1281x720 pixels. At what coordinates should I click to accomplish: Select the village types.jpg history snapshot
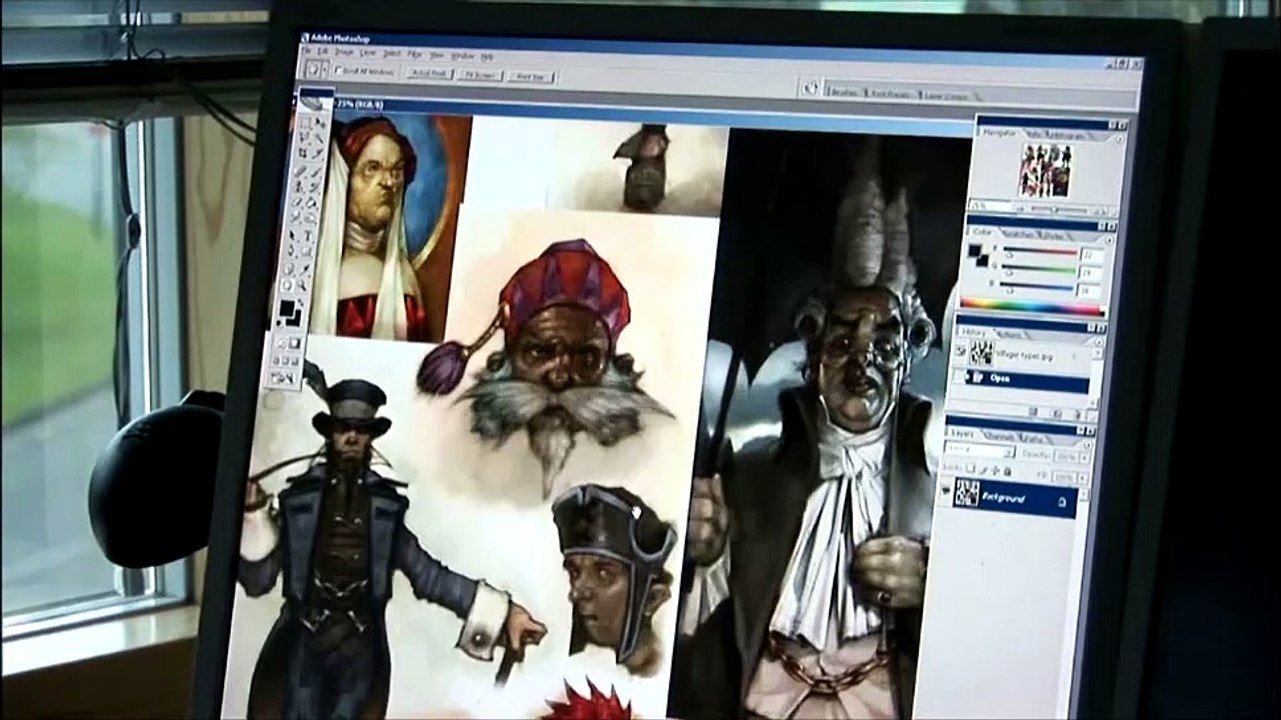(1023, 355)
